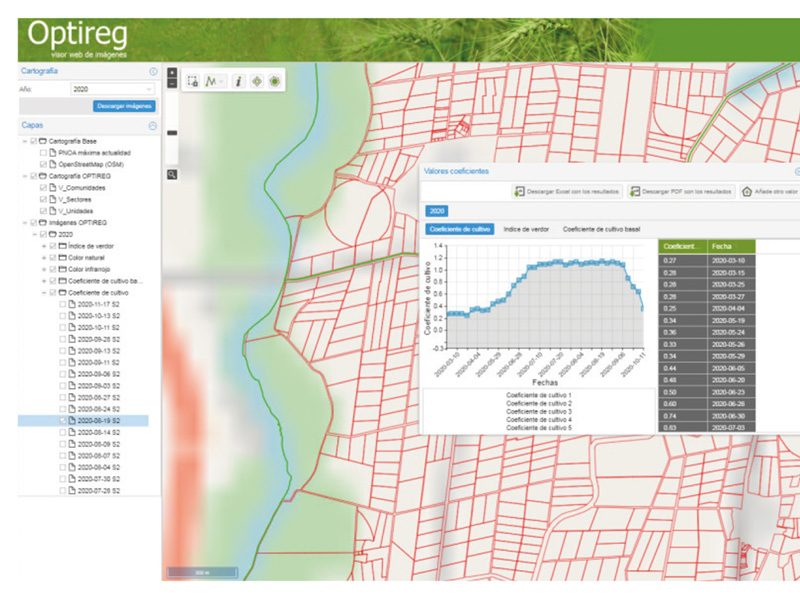Select Coeficiente de cultivo basal tab
Screen dimensions: 800x600
click(x=601, y=229)
